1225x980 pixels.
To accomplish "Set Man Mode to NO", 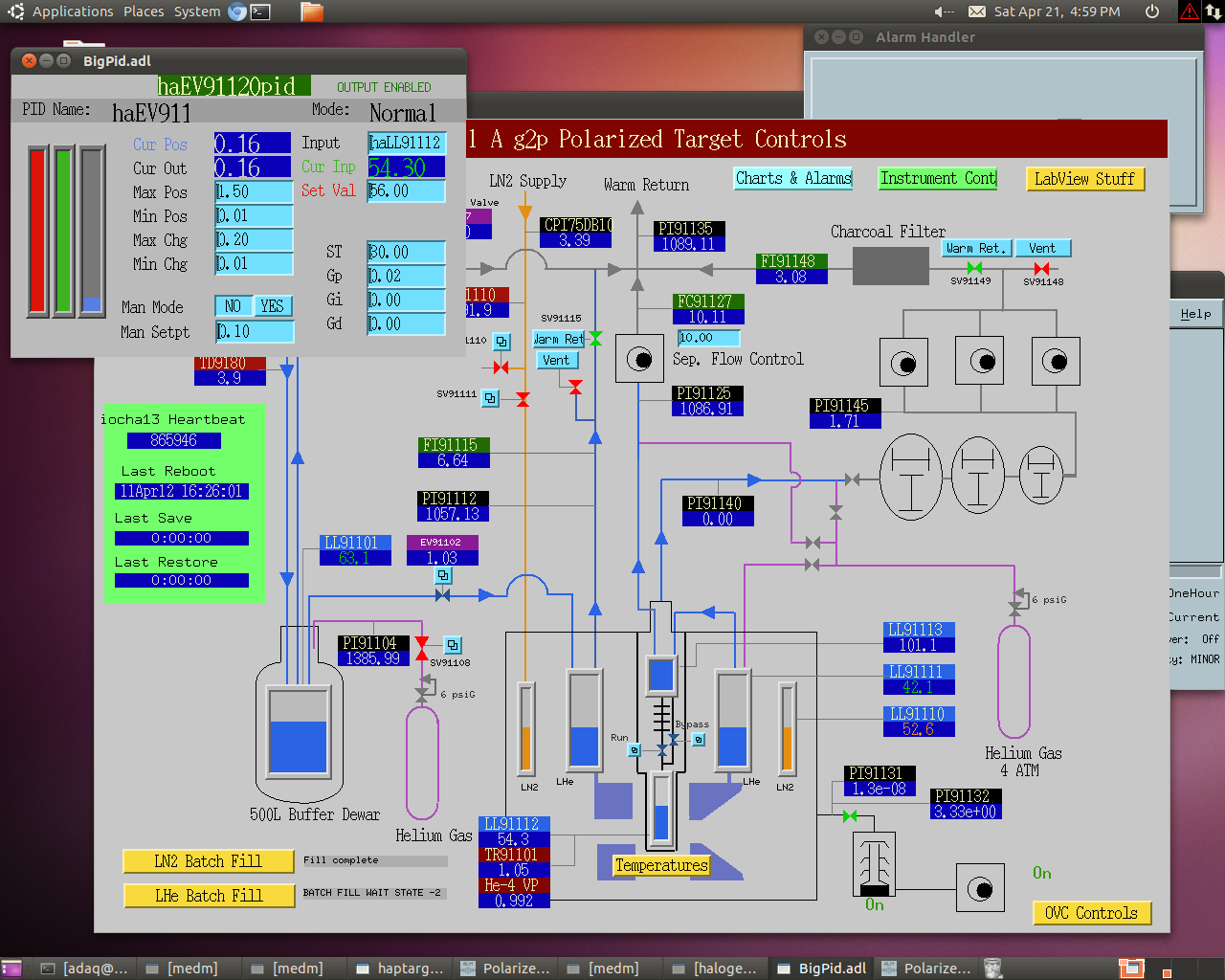I will [x=233, y=306].
